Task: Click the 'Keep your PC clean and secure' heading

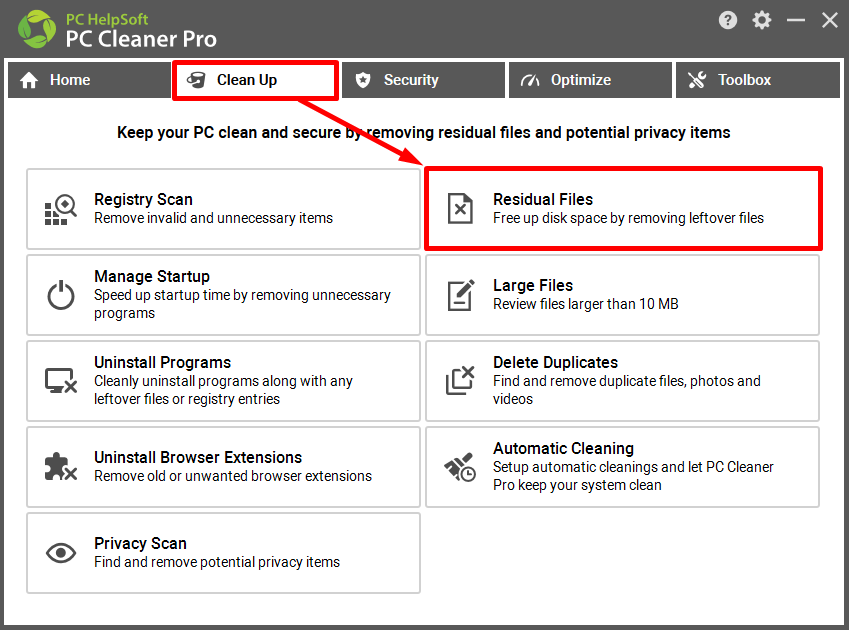Action: coord(423,133)
